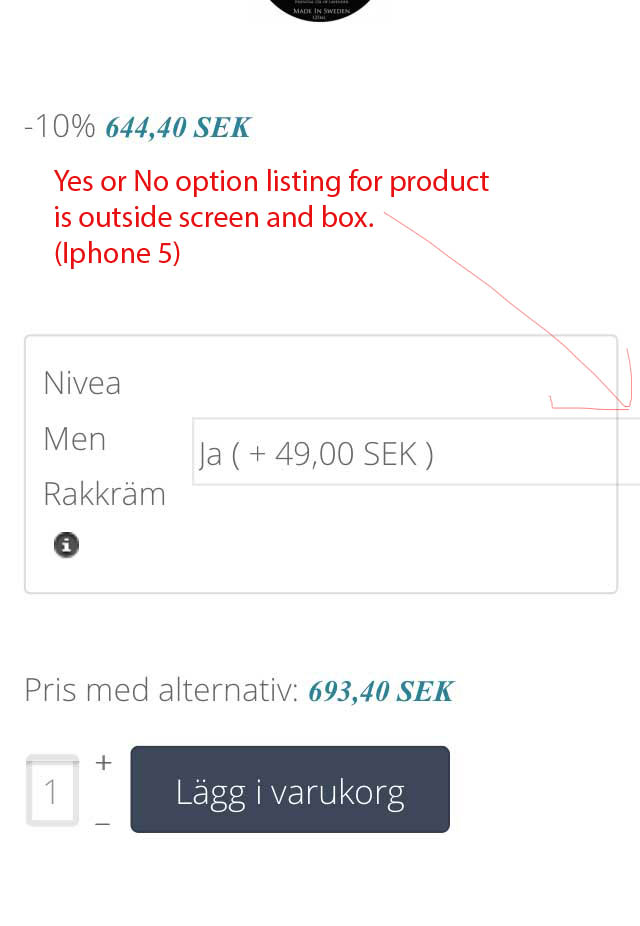Click the red (Iphone 5) note
The image size is (640, 926).
(117, 254)
